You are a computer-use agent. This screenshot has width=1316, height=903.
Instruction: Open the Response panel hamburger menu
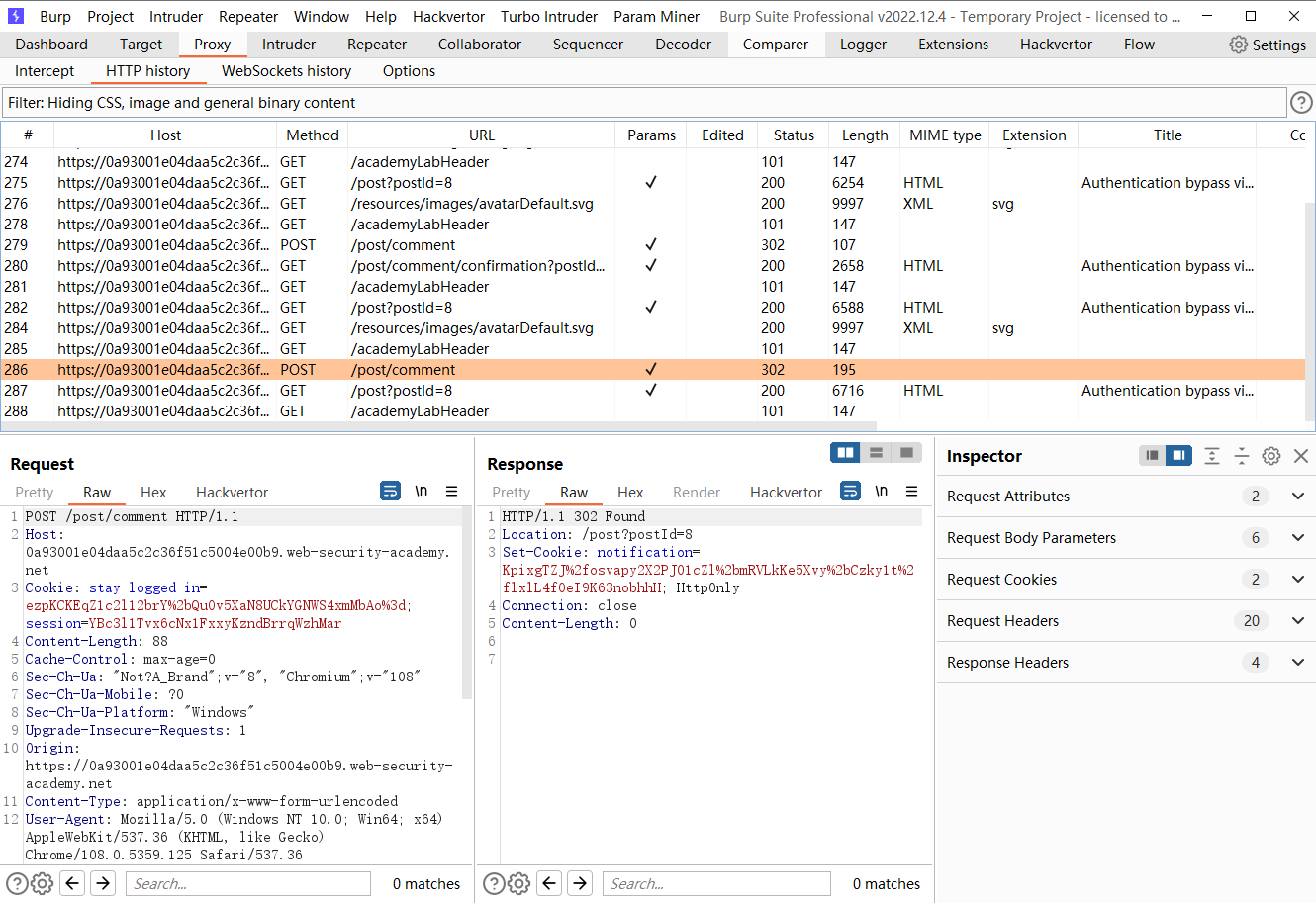coord(911,491)
